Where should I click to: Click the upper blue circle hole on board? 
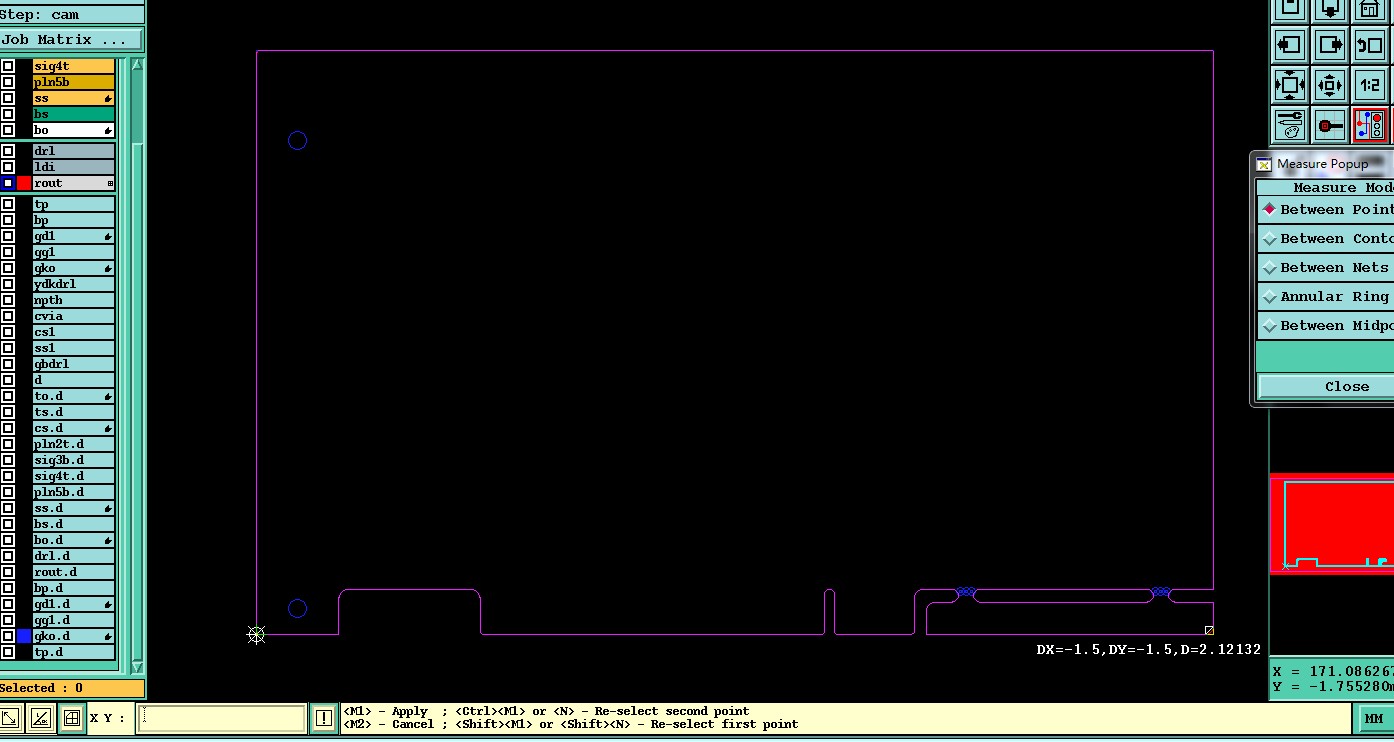coord(297,141)
